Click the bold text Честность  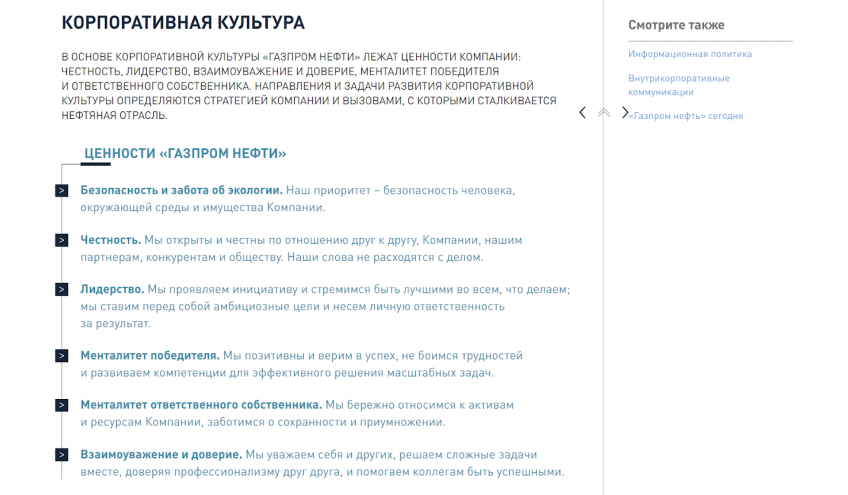coord(110,240)
